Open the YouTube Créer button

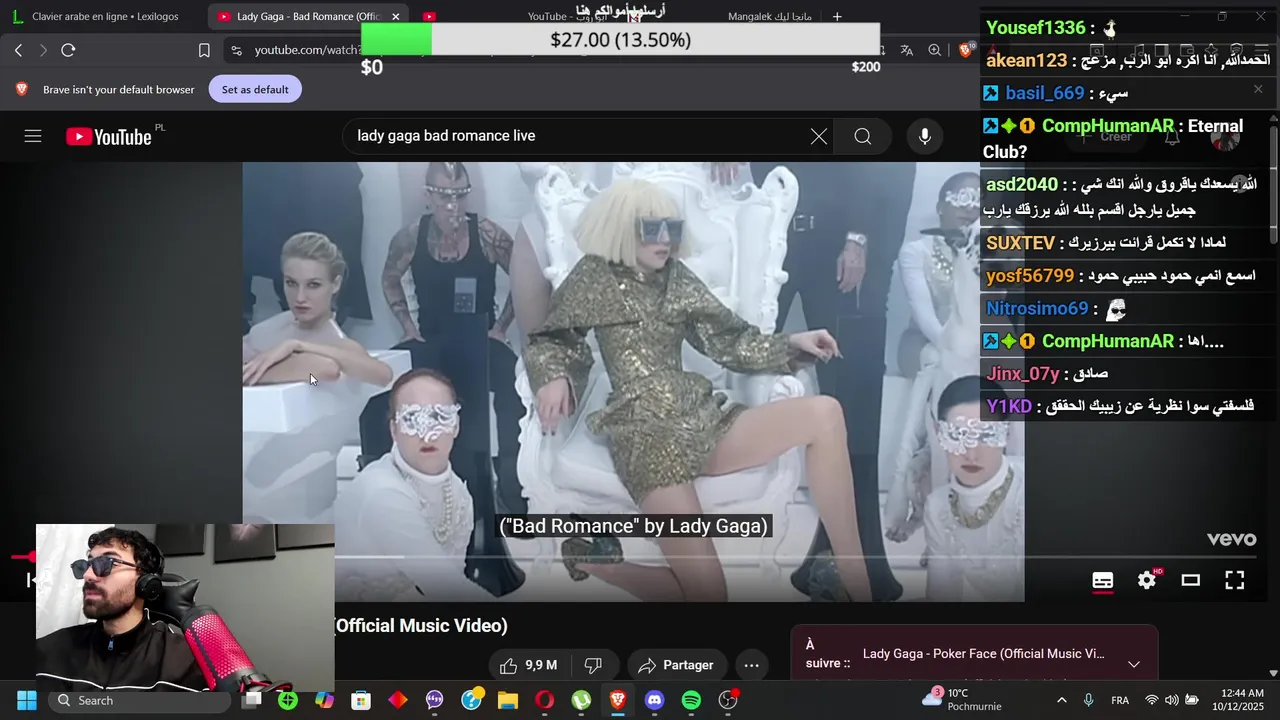1105,136
